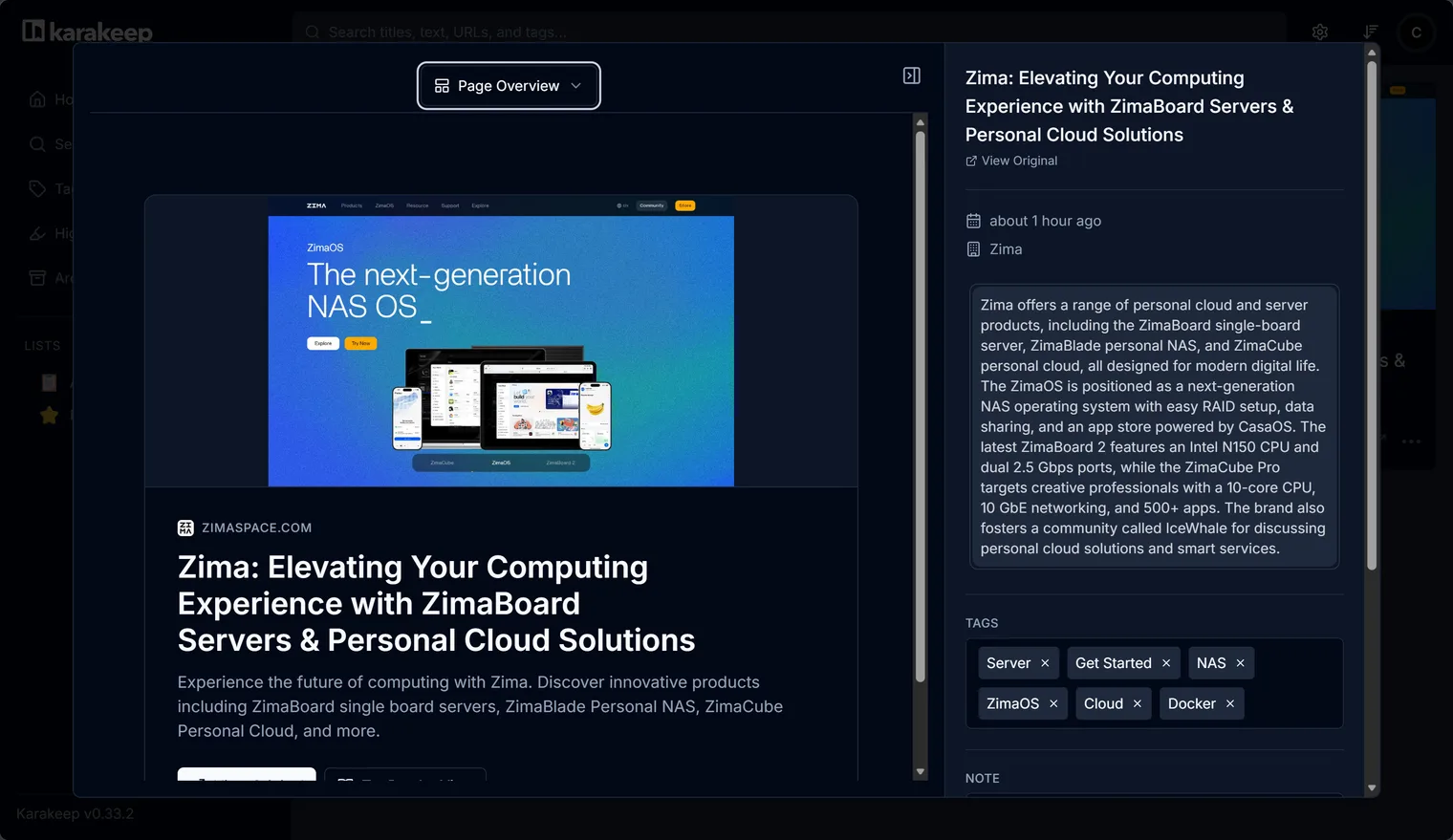Click the Karakeep logo in background
This screenshot has height=840, width=1453.
(87, 32)
